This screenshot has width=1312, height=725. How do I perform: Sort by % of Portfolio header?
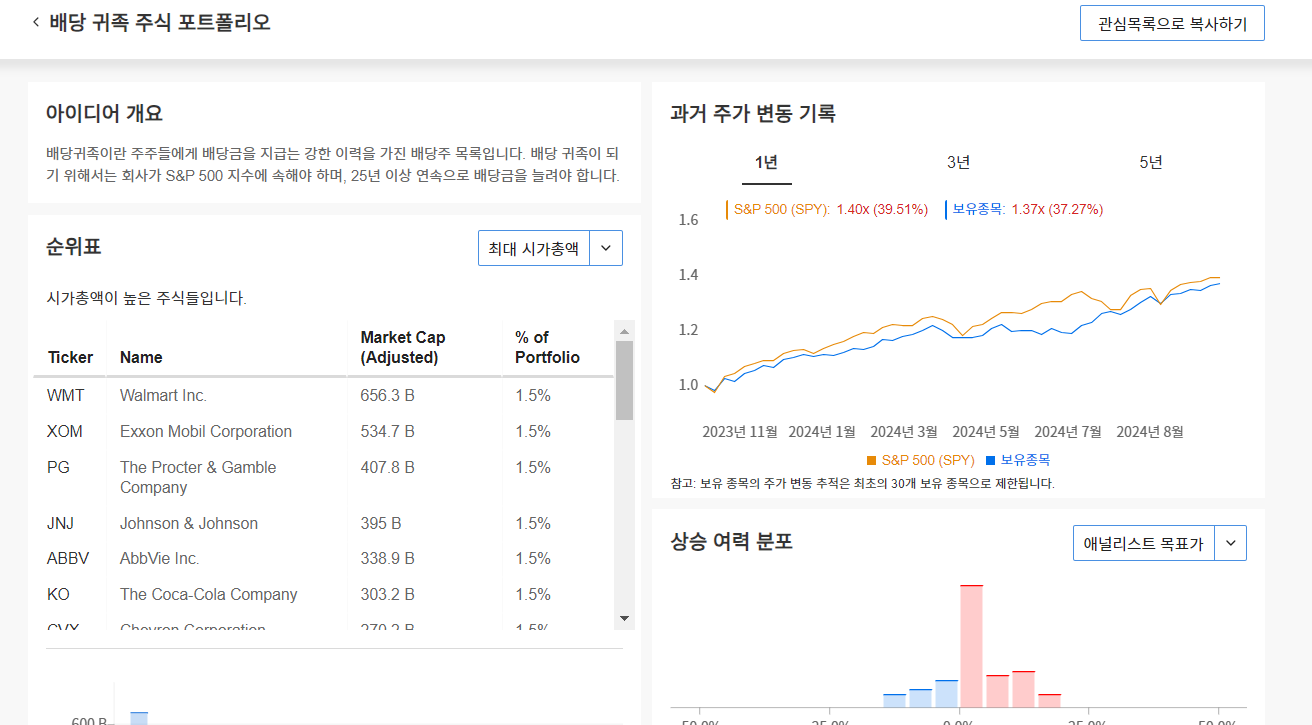tap(547, 347)
